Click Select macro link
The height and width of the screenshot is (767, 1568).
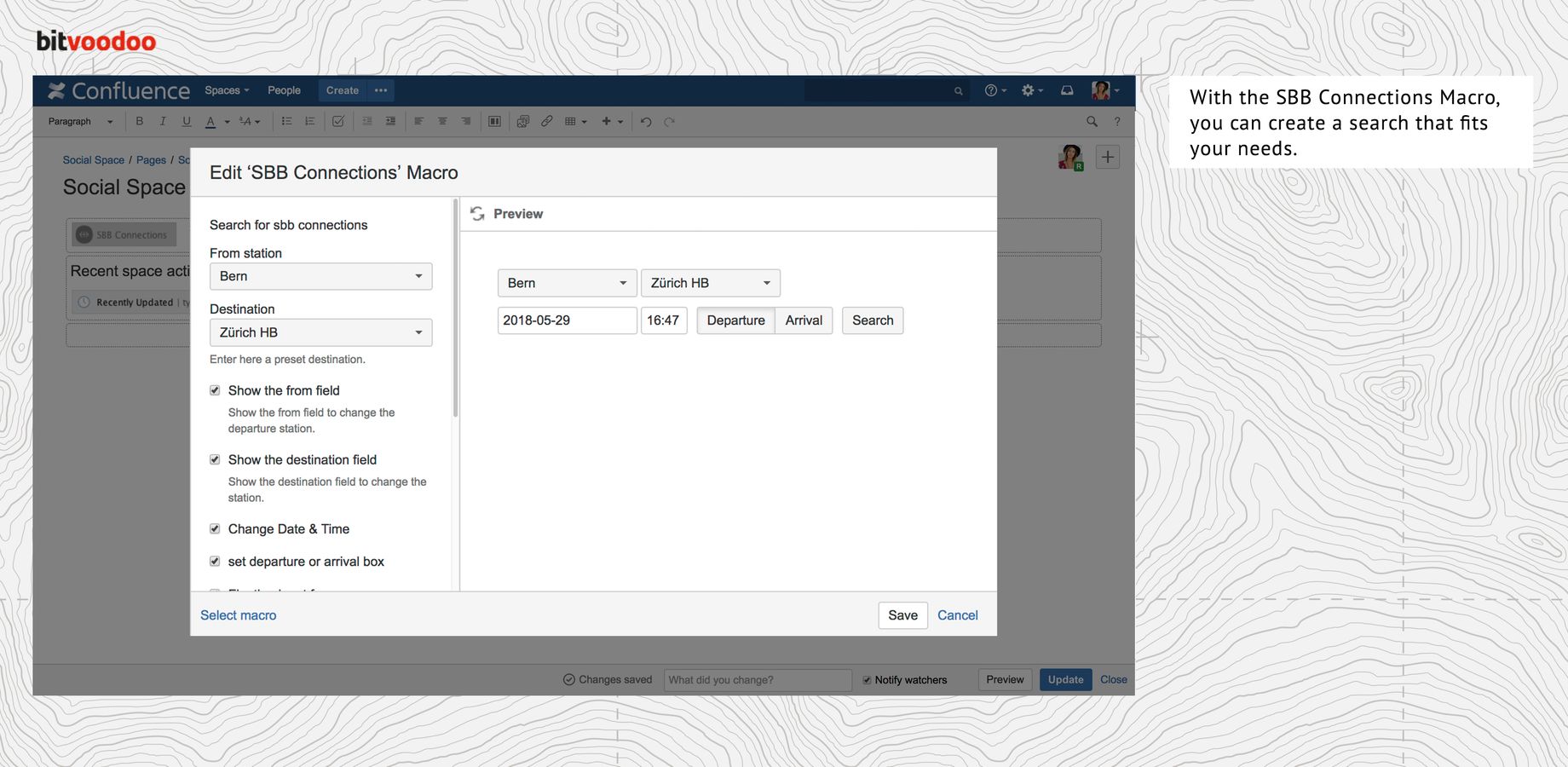239,615
